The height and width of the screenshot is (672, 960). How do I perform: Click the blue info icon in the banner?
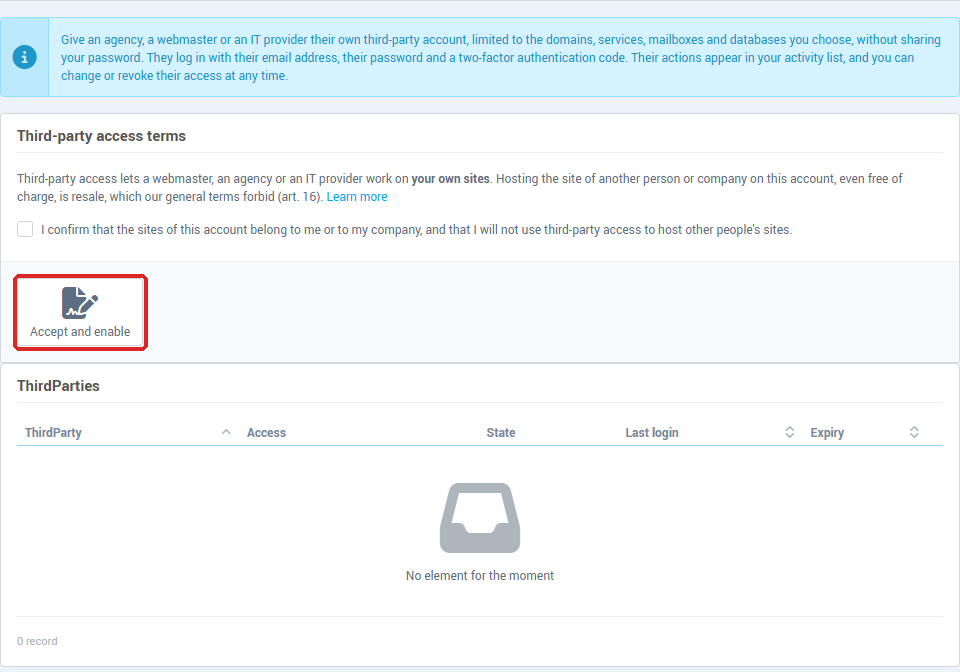click(x=24, y=57)
